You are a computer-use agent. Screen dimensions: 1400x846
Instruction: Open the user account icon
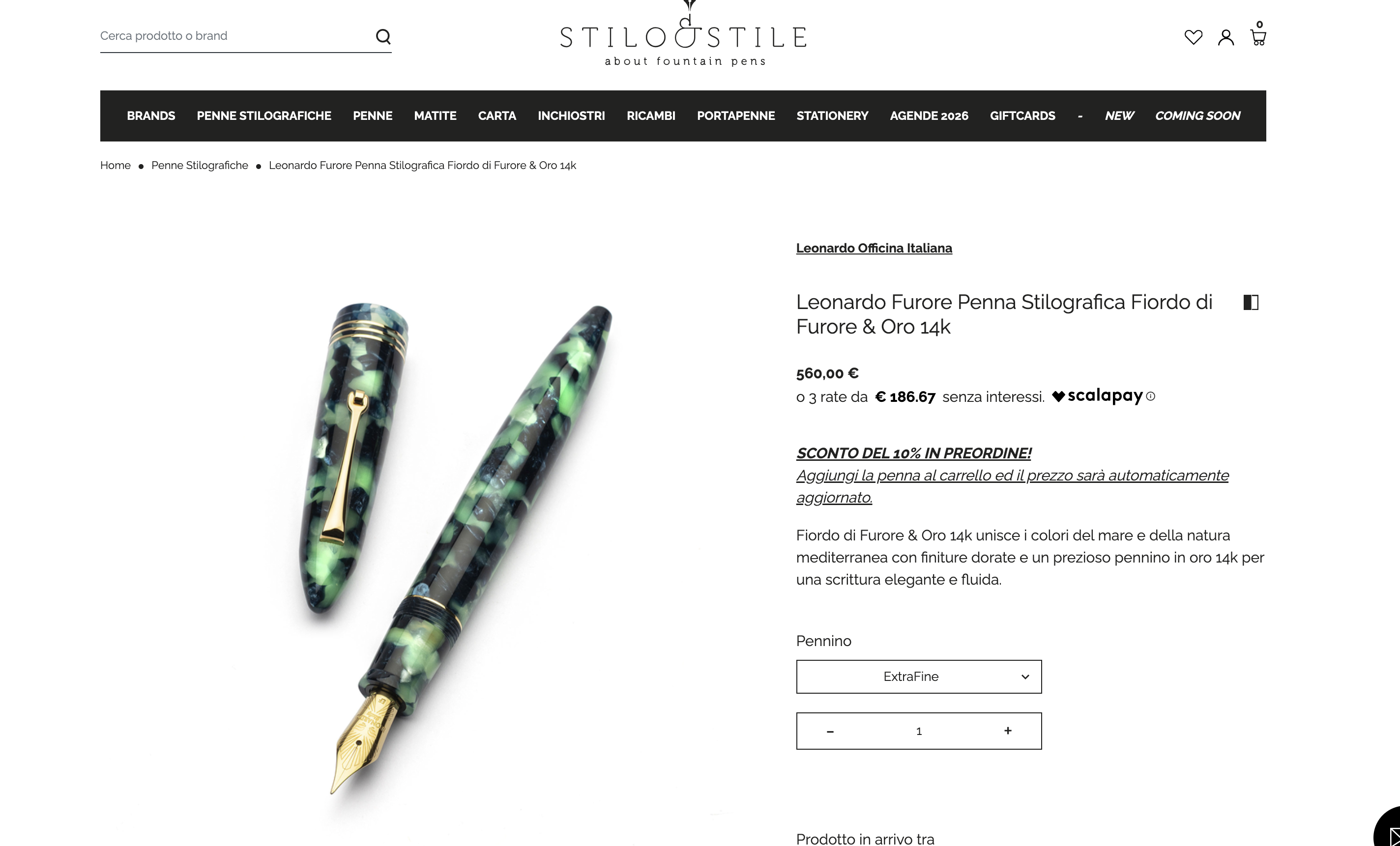coord(1226,37)
